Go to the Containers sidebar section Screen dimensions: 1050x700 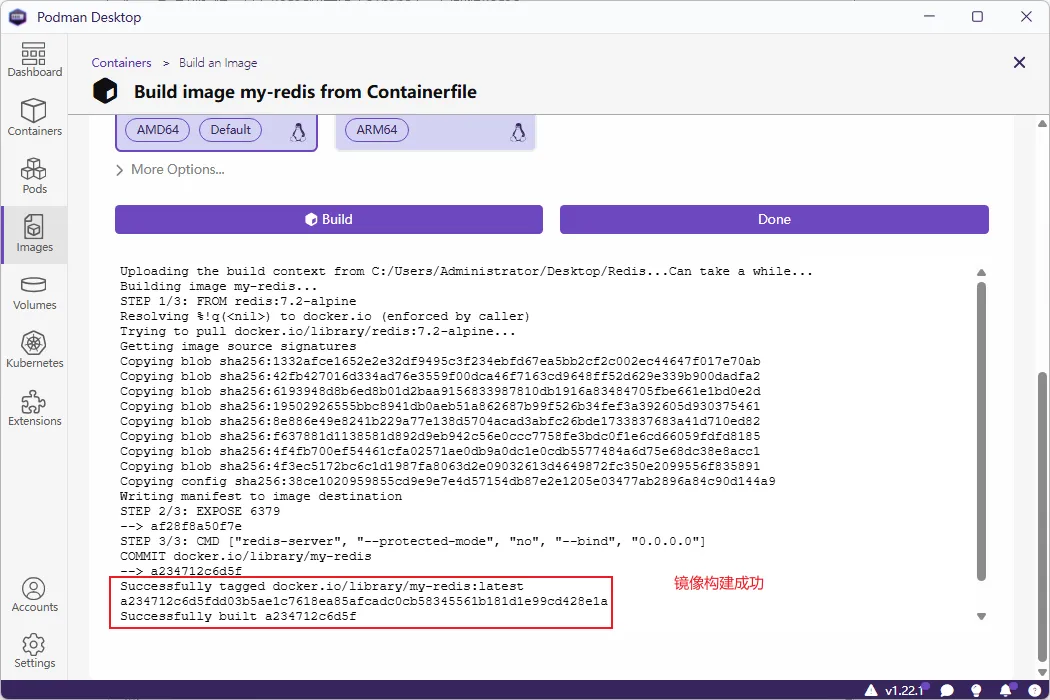(34, 118)
